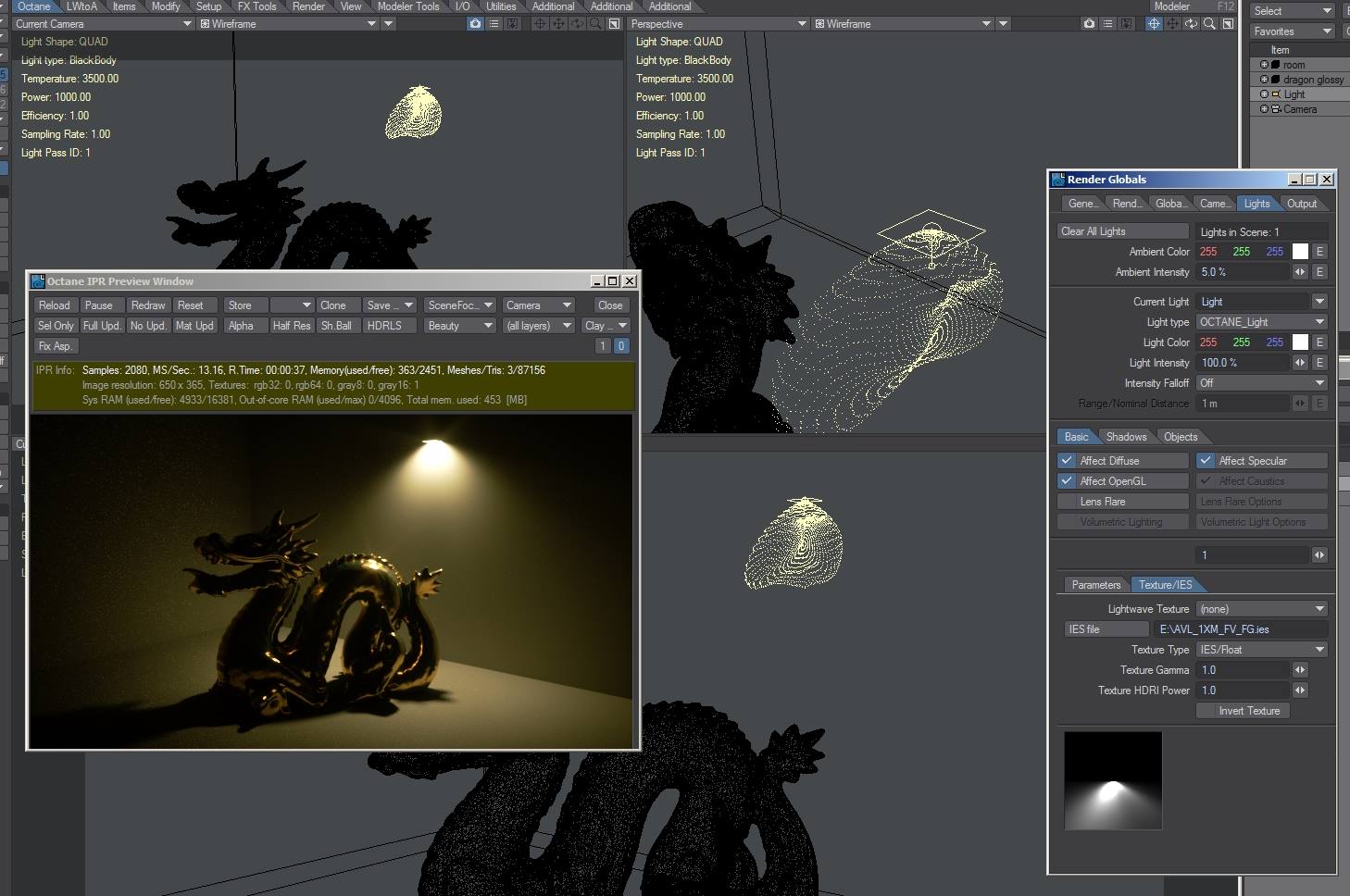
Task: Click the Light Intensity envelope E button
Action: point(1319,363)
